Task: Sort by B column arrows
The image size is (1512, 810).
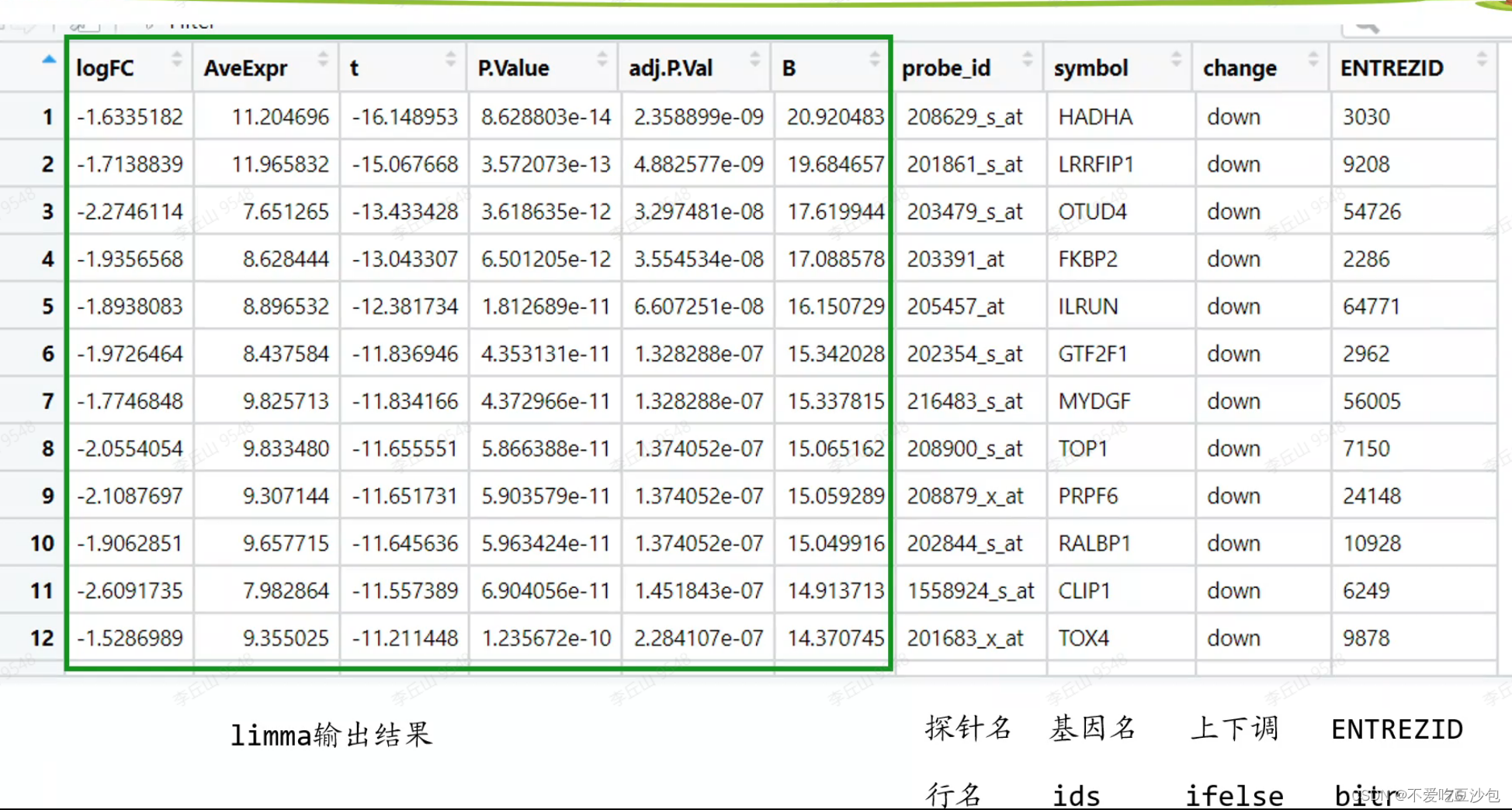Action: pyautogui.click(x=875, y=59)
